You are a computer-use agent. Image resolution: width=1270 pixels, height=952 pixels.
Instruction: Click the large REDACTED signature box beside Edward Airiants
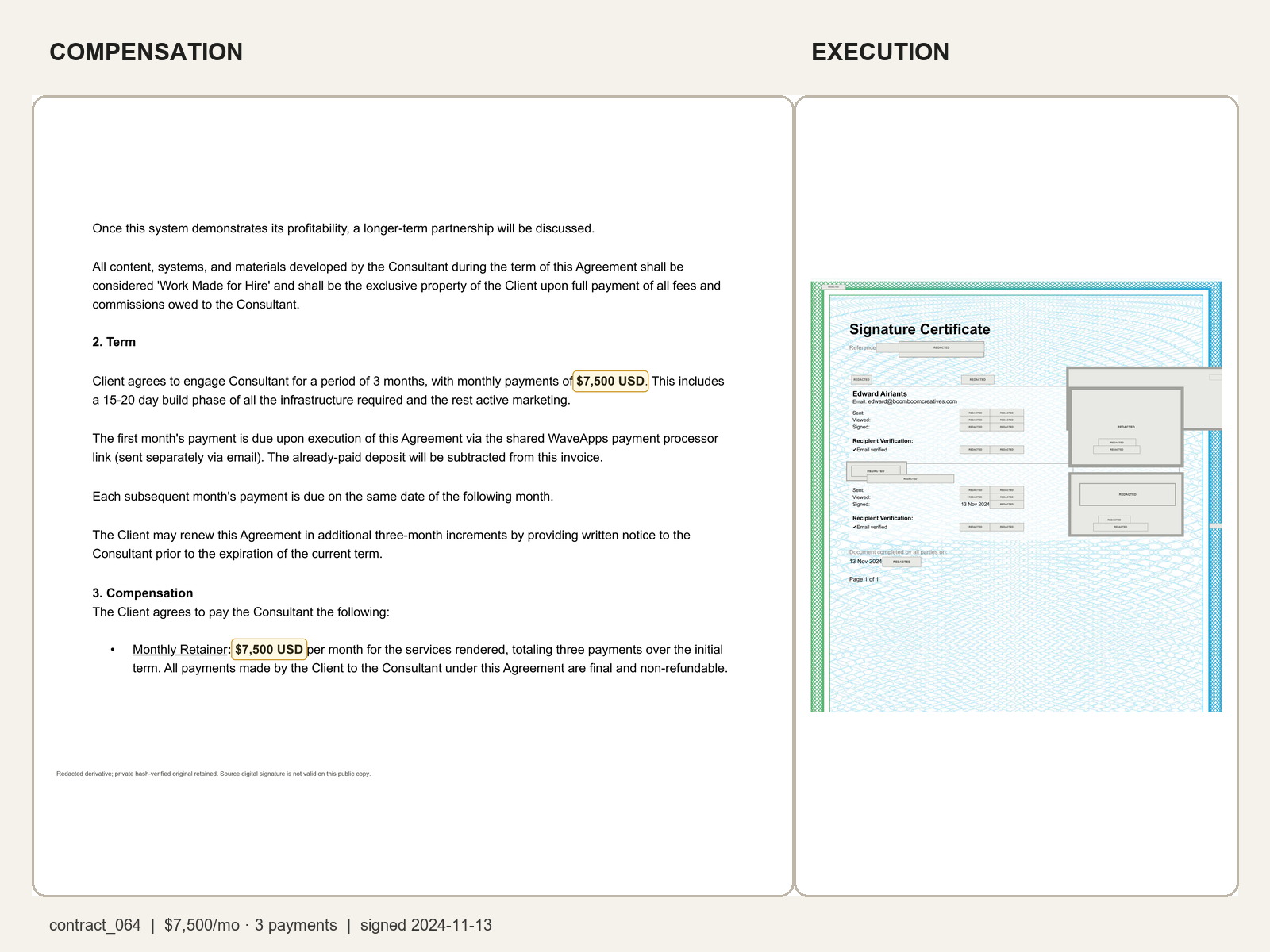coord(1126,427)
